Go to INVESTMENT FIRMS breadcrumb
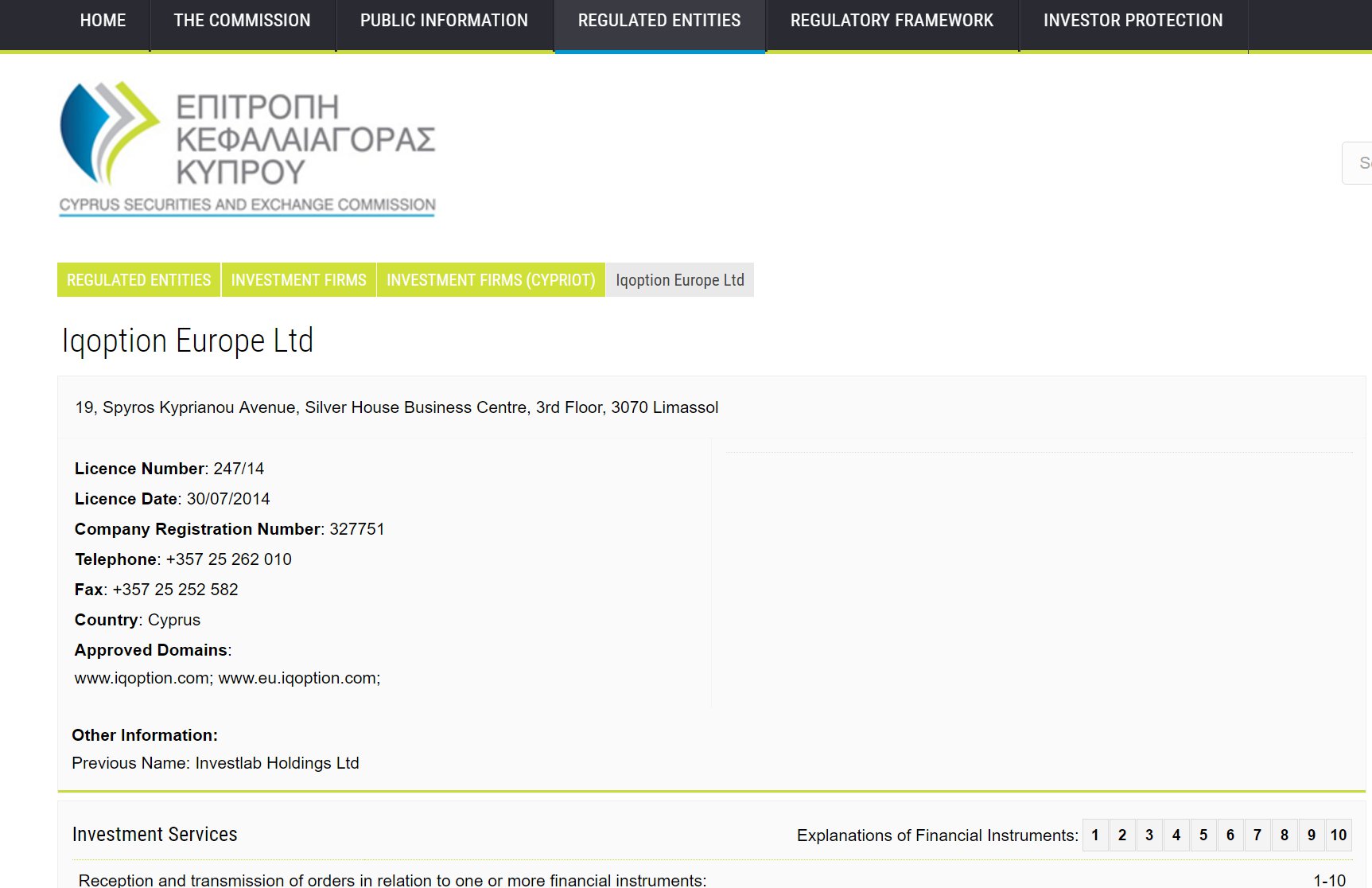 point(298,280)
